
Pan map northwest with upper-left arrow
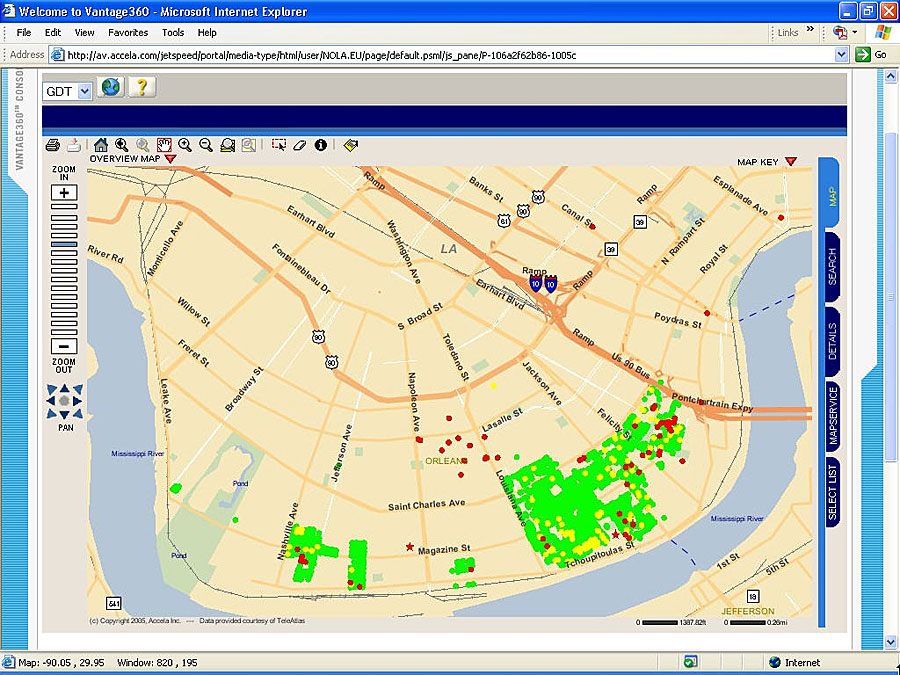click(52, 389)
